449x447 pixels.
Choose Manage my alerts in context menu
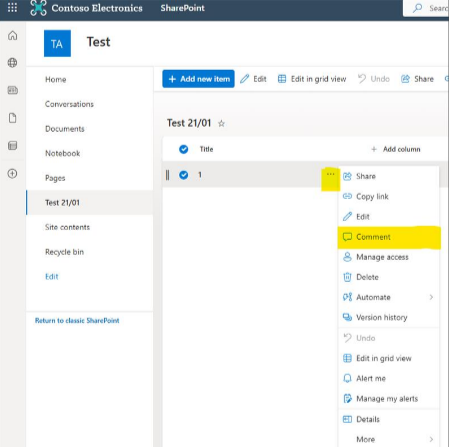point(389,399)
